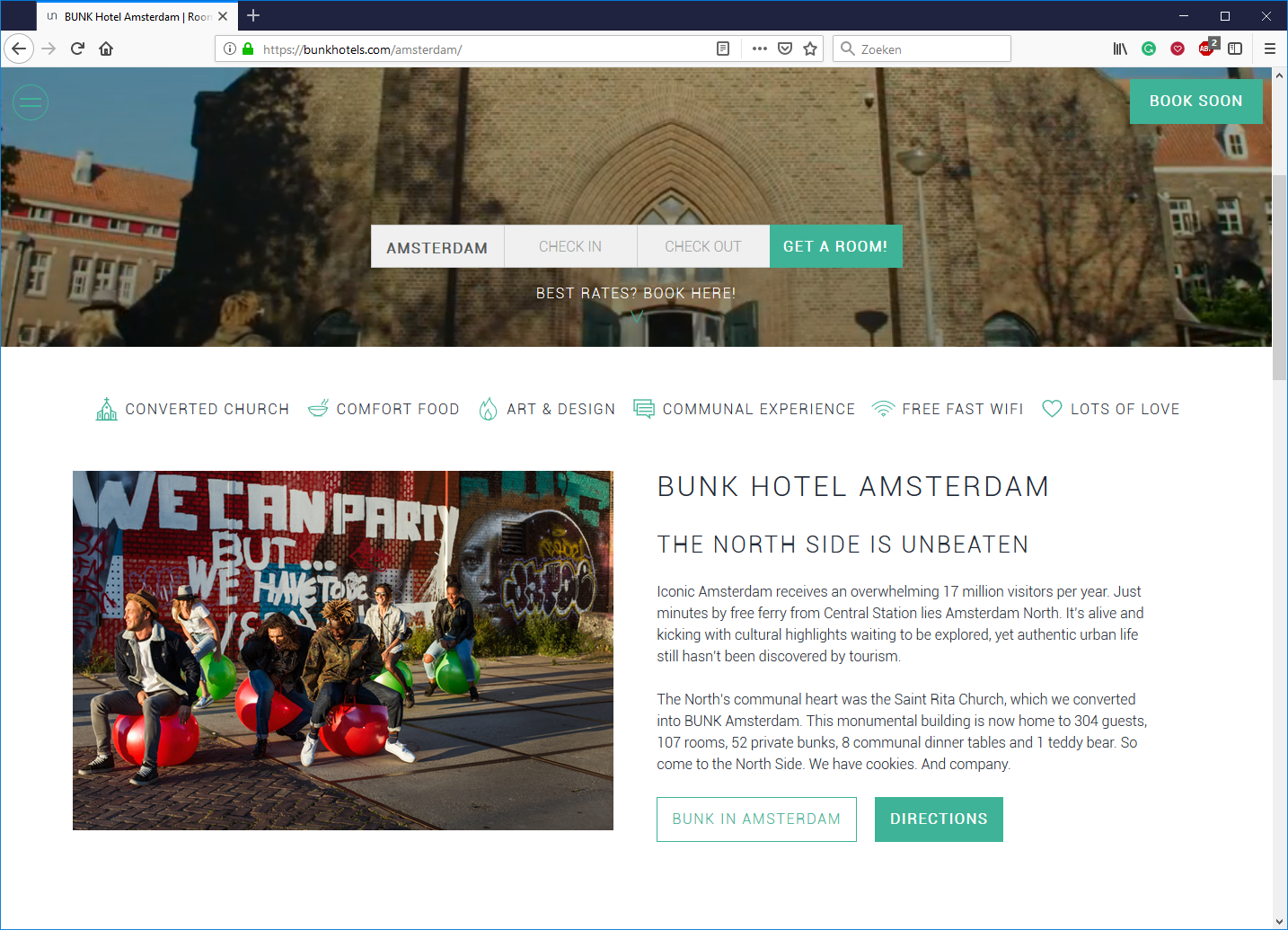Open a new browser tab
Viewport: 1288px width, 930px height.
coord(253,15)
